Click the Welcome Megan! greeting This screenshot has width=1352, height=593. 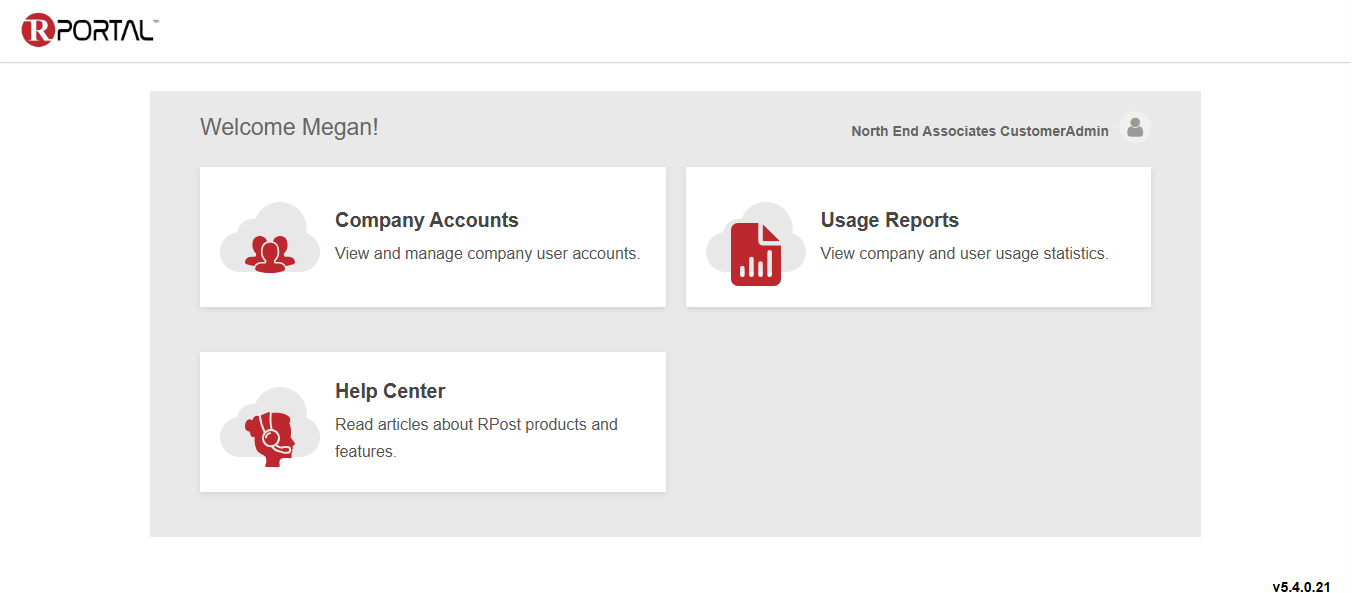[289, 127]
